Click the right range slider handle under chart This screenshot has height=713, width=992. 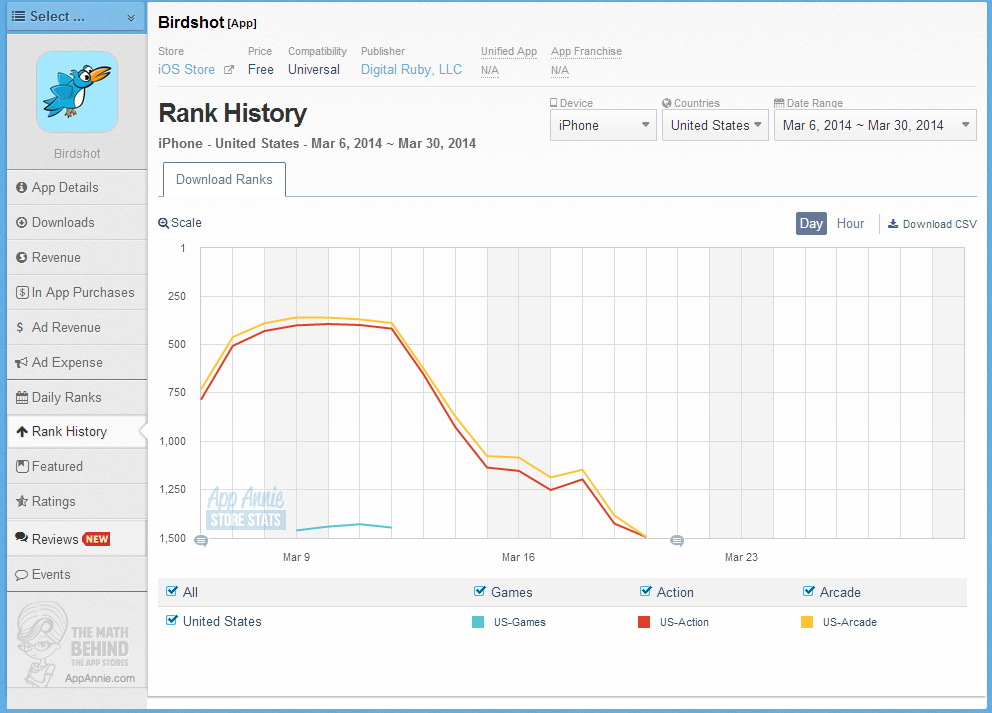pos(677,540)
